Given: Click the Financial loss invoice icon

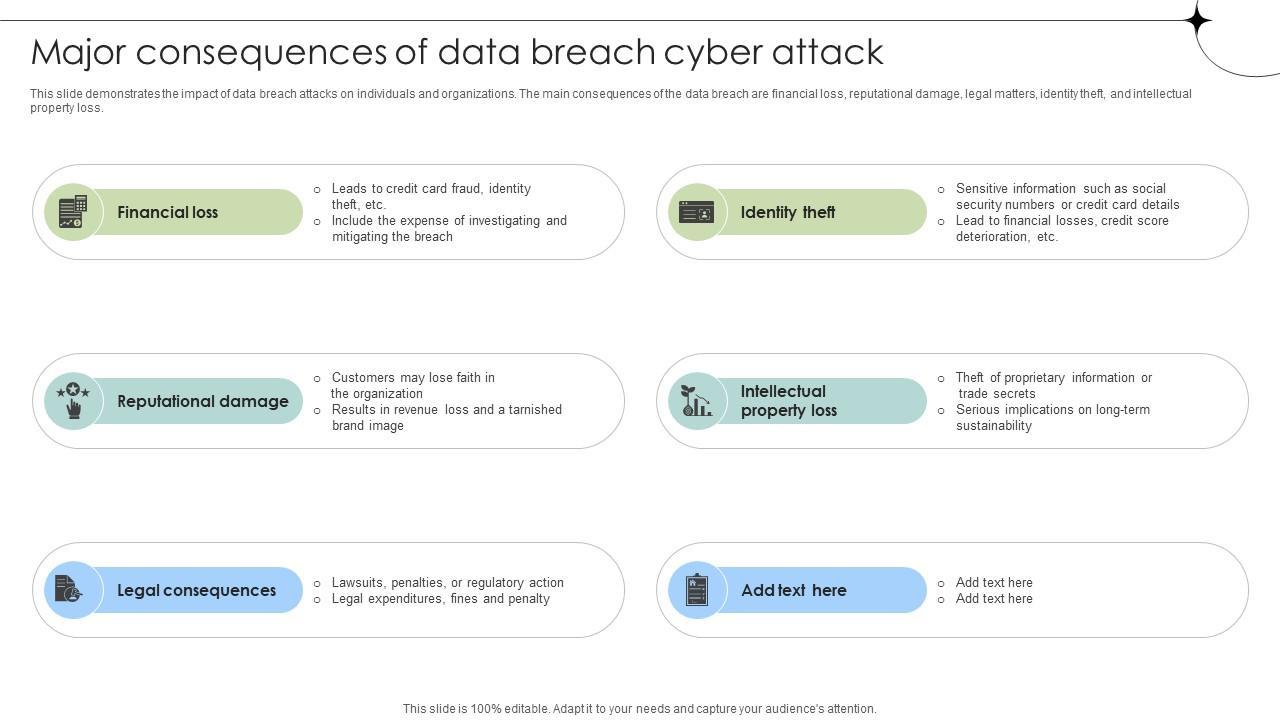Looking at the screenshot, I should (73, 212).
